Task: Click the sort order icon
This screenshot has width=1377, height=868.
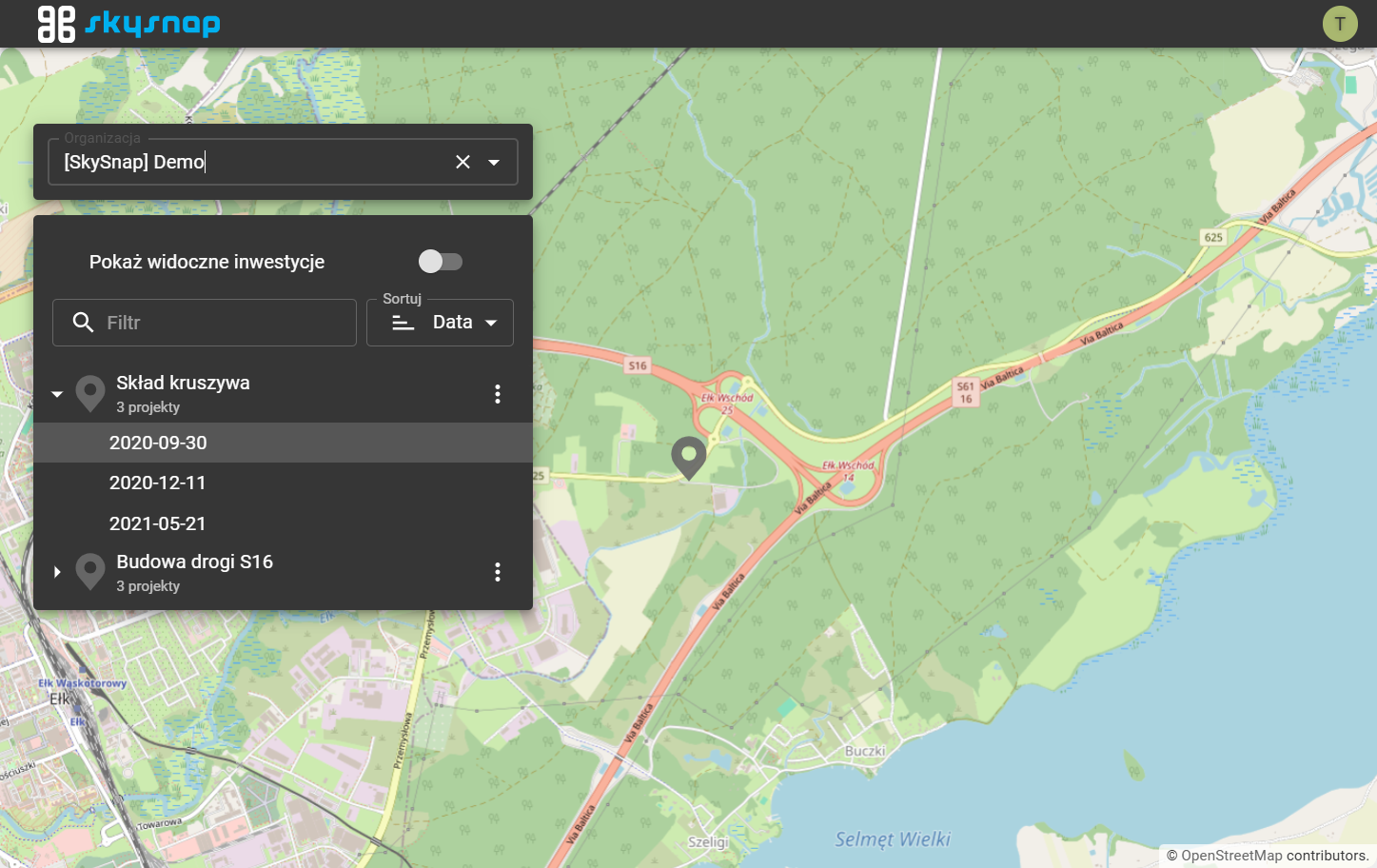Action: (403, 323)
